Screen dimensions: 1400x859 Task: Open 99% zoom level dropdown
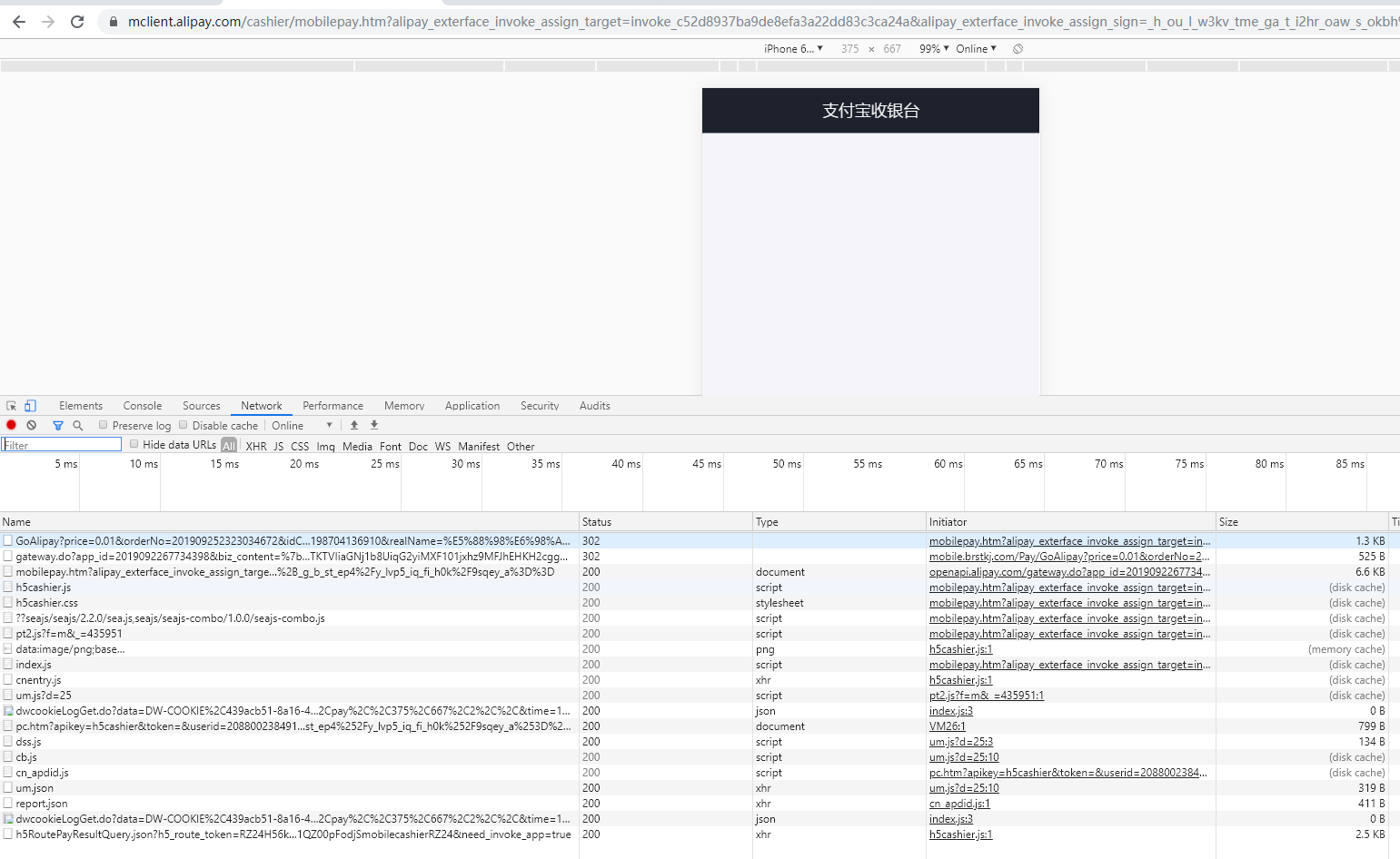934,49
